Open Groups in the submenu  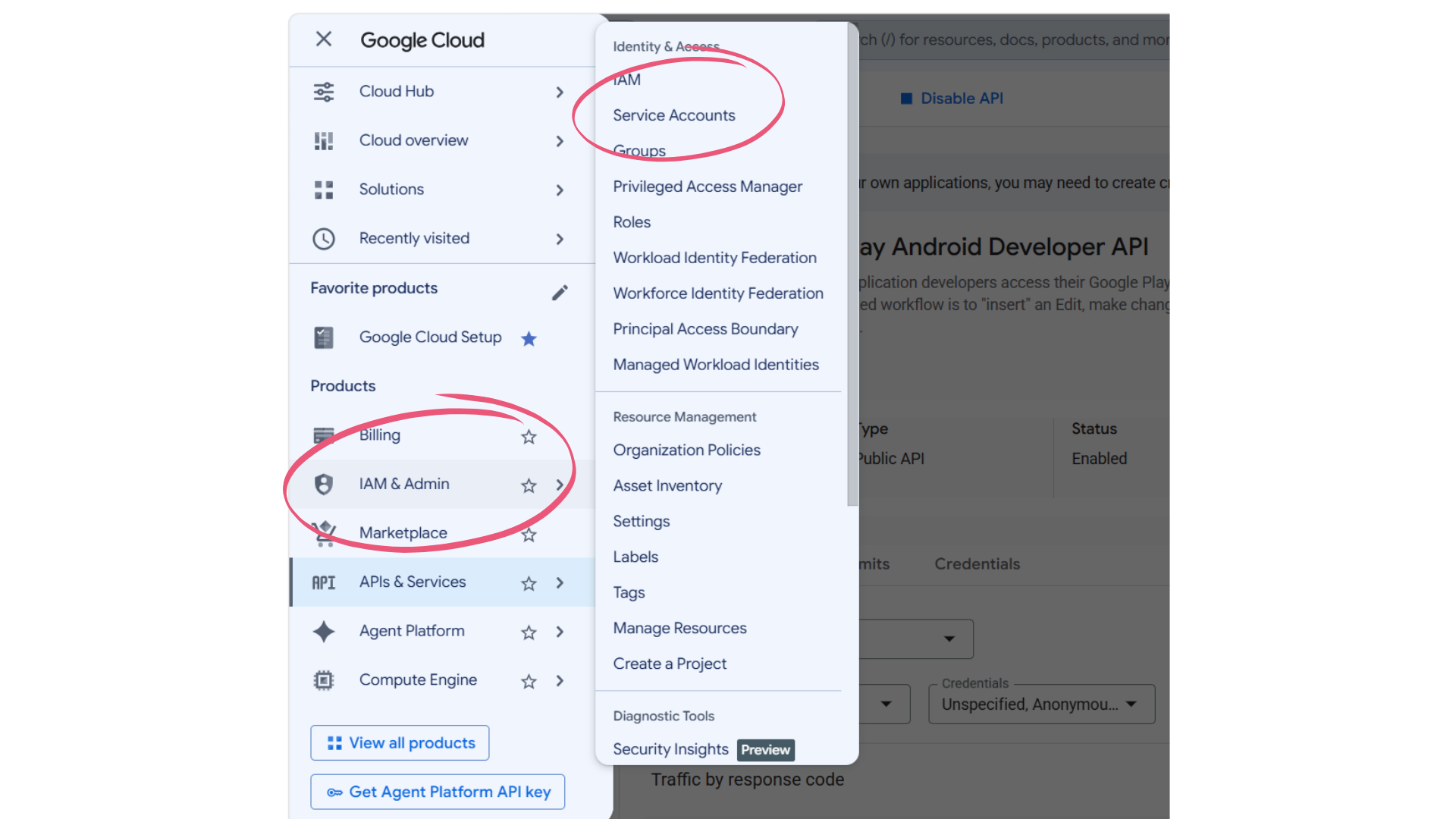(639, 151)
